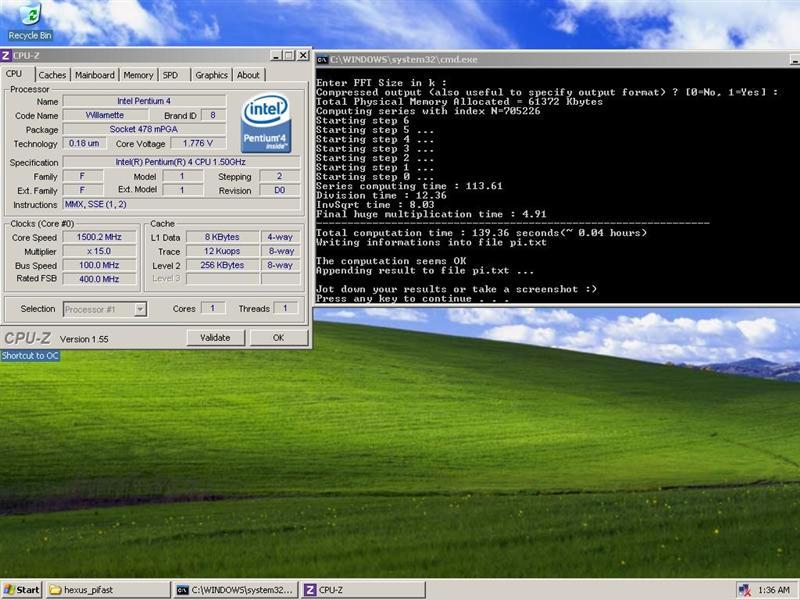Click the Revision value D0
Screen dimensions: 800x600
pyautogui.click(x=280, y=190)
